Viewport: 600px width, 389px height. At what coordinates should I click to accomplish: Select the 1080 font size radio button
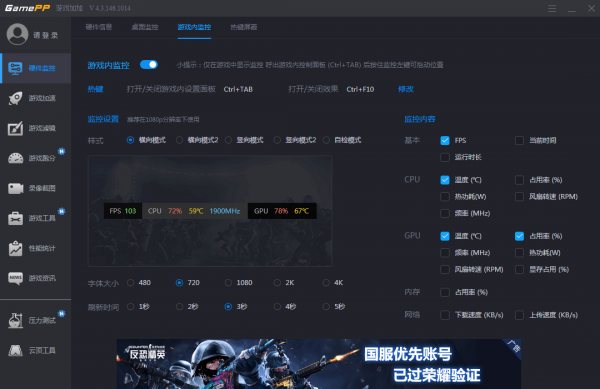(x=228, y=283)
